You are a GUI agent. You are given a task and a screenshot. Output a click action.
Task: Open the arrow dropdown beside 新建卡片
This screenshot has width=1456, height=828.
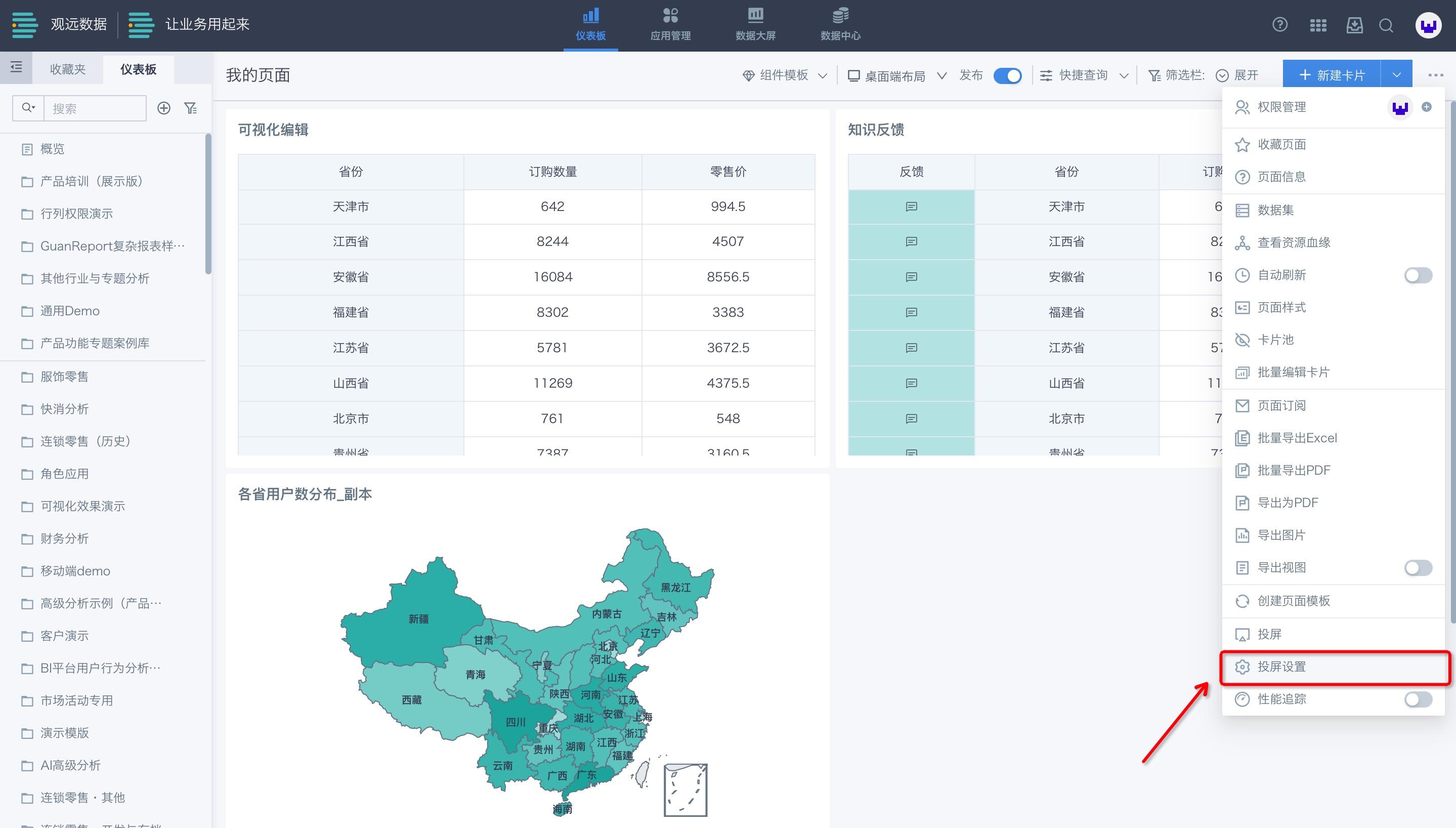[1396, 75]
